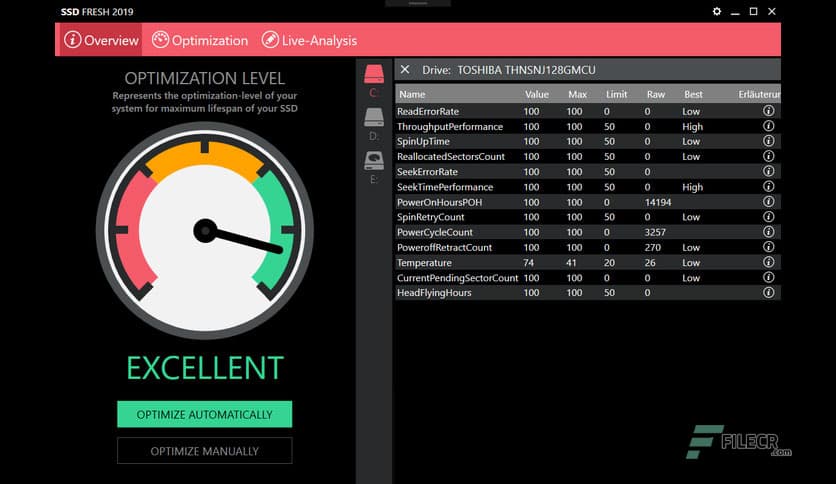The image size is (836, 484).
Task: Select the ReallocatedSectorsCount row name
Action: click(451, 157)
